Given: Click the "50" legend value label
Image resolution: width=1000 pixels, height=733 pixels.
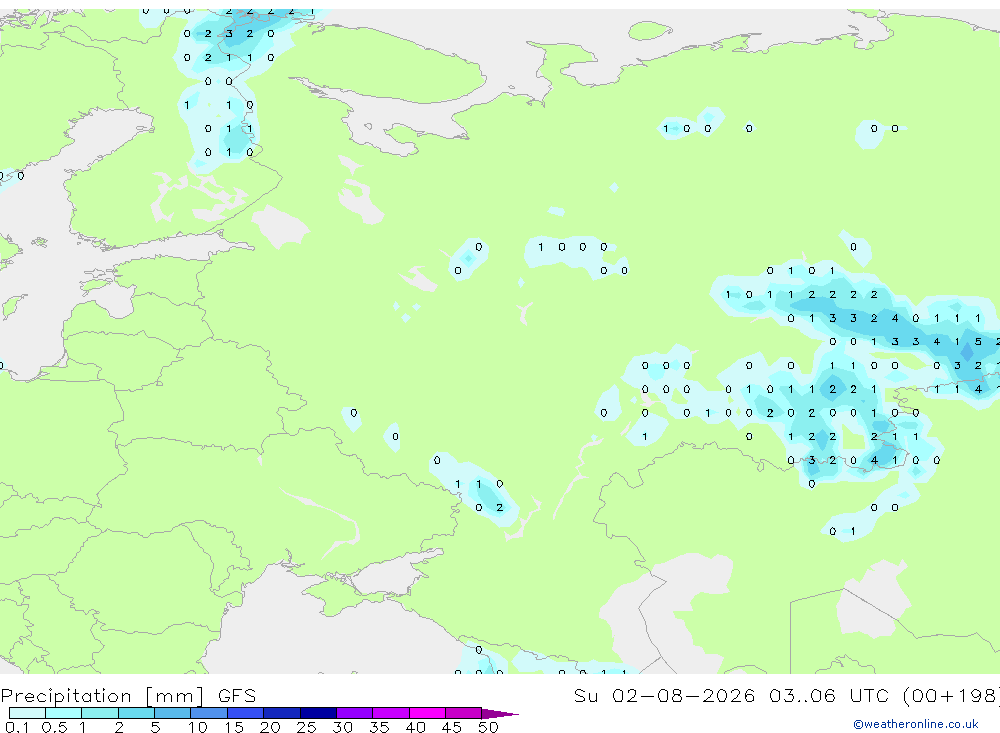Looking at the screenshot, I should tap(488, 727).
